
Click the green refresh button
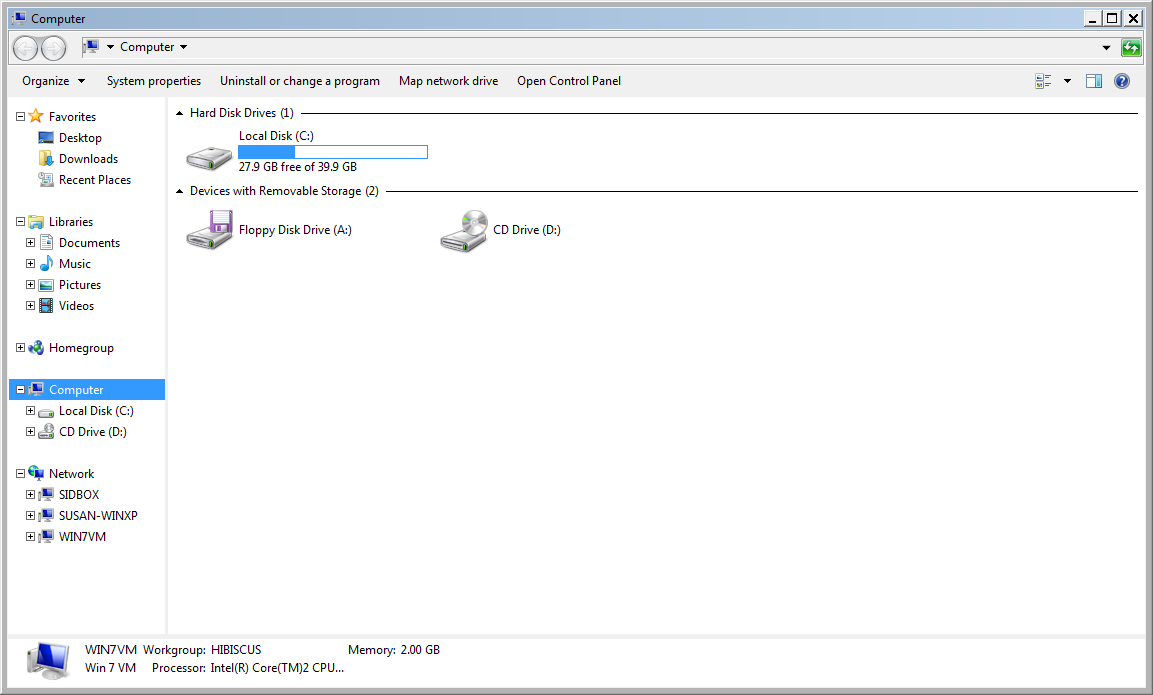click(1131, 48)
